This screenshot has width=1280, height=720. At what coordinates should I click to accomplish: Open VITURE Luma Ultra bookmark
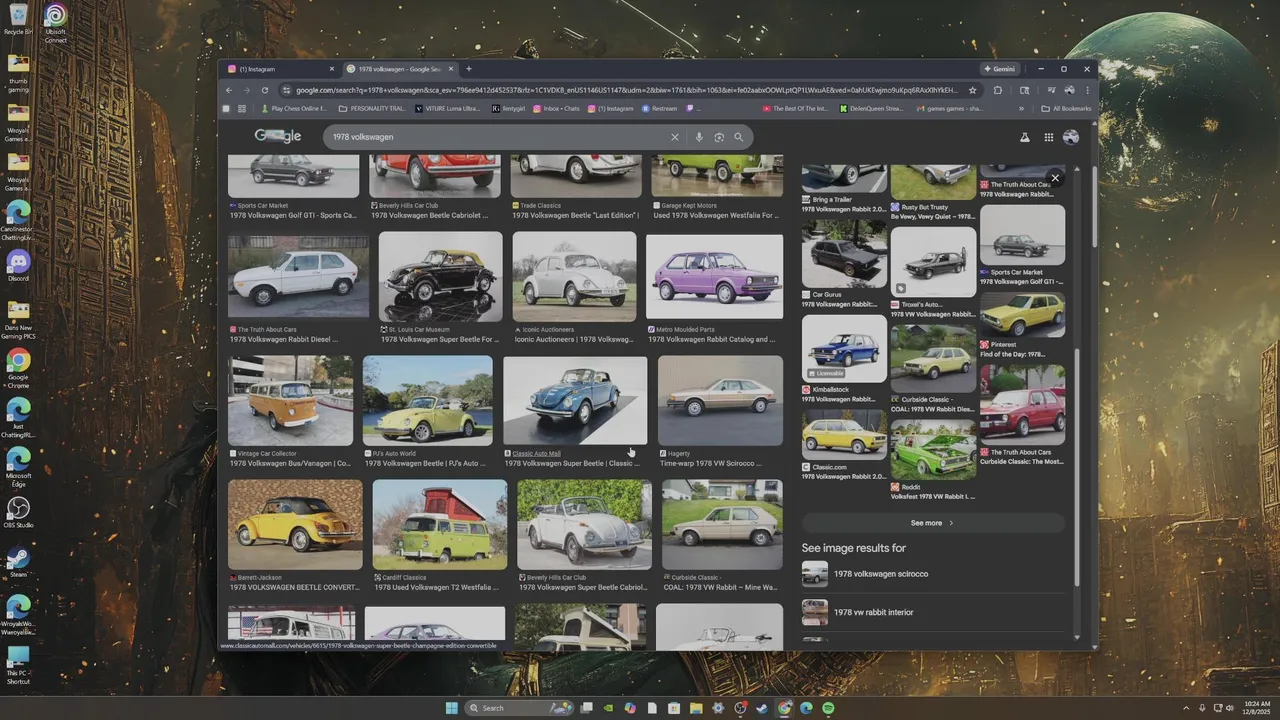pyautogui.click(x=448, y=108)
